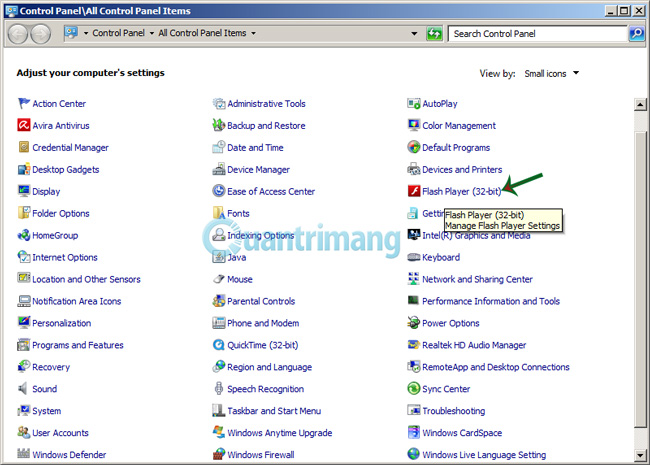The image size is (650, 465).
Task: Click the vertical scrollbar thumb
Action: point(640,279)
